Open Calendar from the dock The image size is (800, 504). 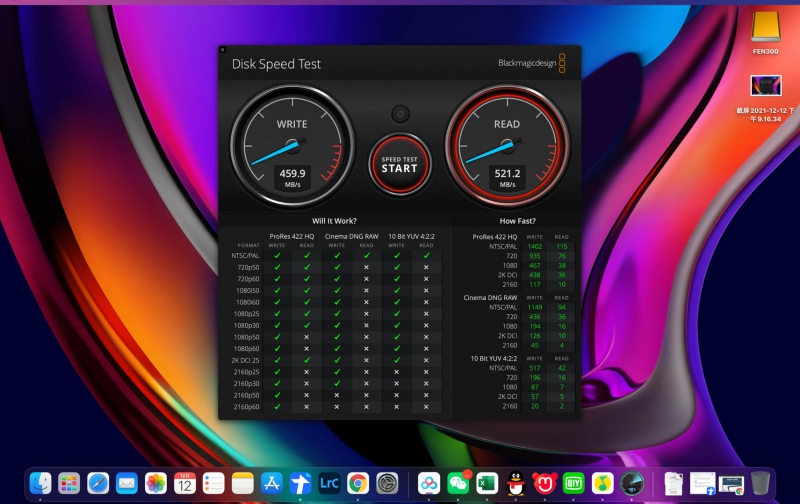185,483
